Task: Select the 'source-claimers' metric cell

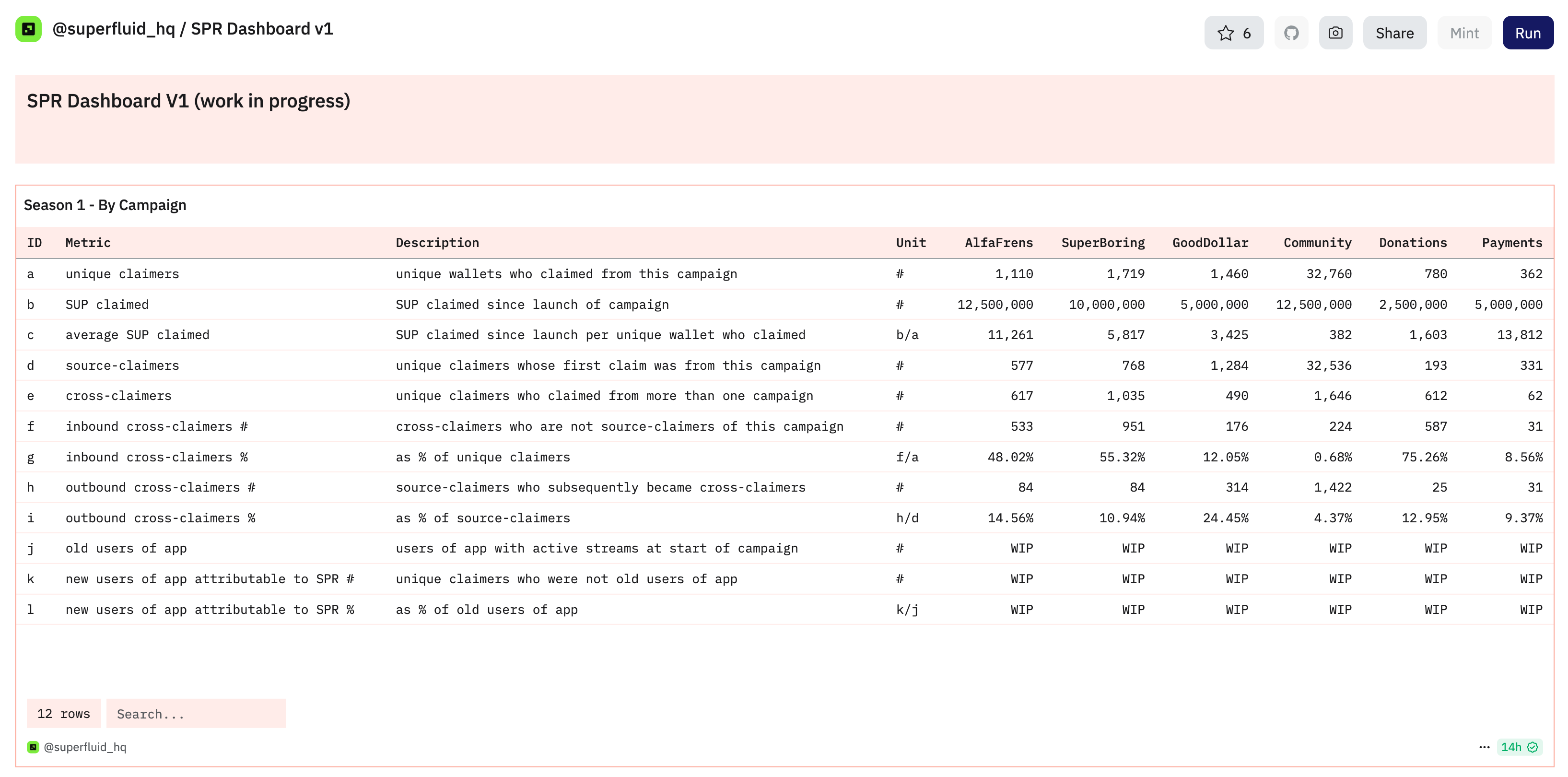Action: (122, 365)
